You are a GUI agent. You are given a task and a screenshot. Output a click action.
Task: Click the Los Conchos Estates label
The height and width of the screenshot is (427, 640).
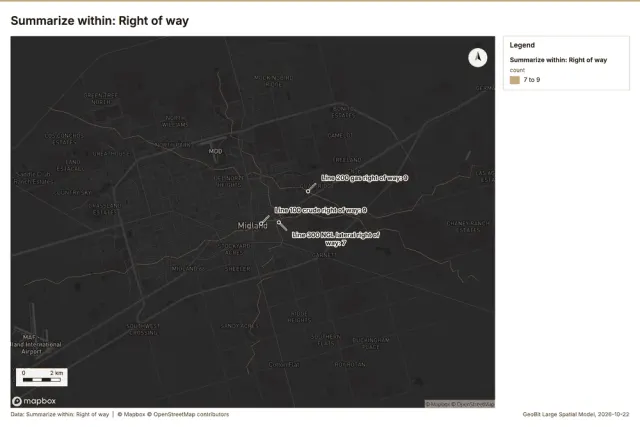pos(64,139)
